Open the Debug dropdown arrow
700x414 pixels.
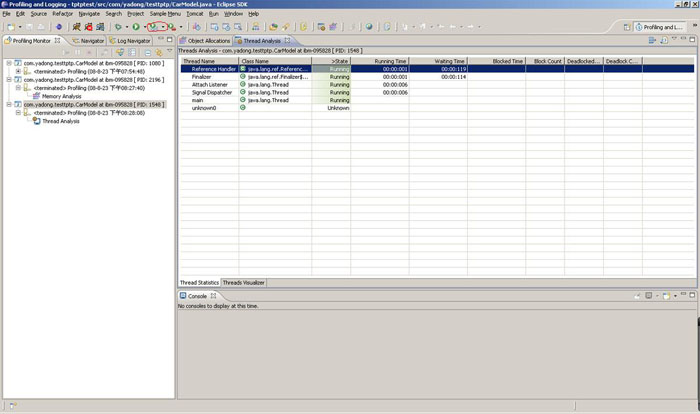pyautogui.click(x=127, y=27)
